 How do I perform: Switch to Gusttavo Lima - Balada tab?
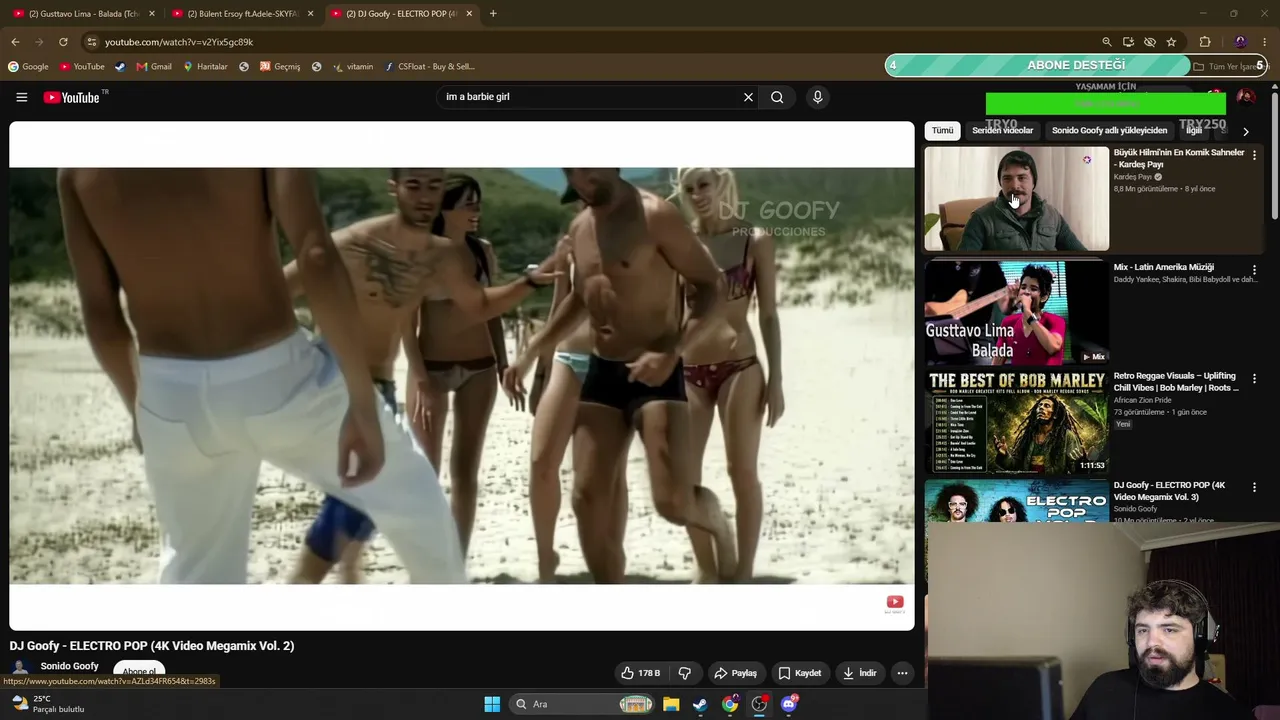click(x=82, y=14)
